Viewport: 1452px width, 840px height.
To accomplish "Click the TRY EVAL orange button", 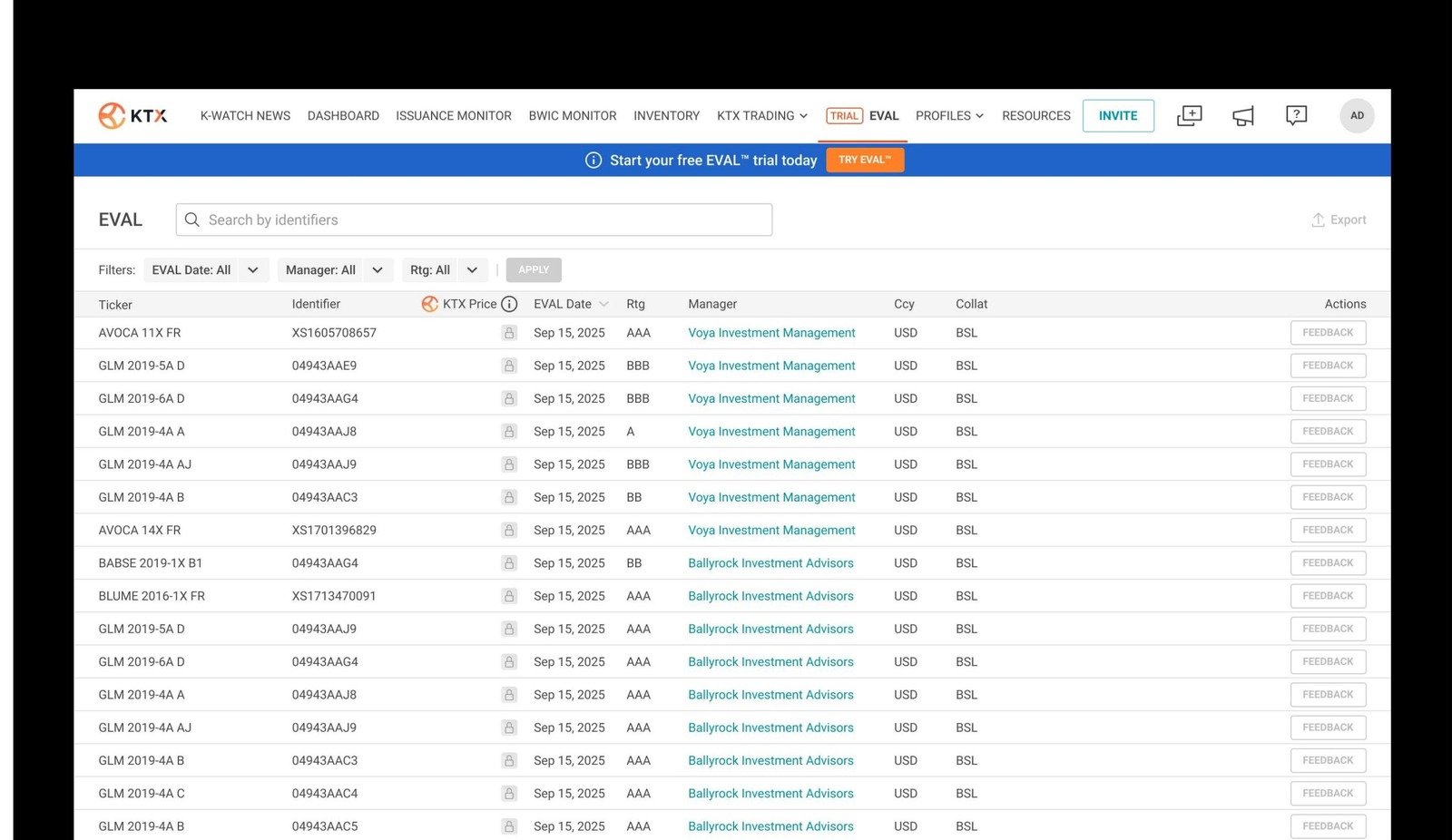I will tap(865, 160).
